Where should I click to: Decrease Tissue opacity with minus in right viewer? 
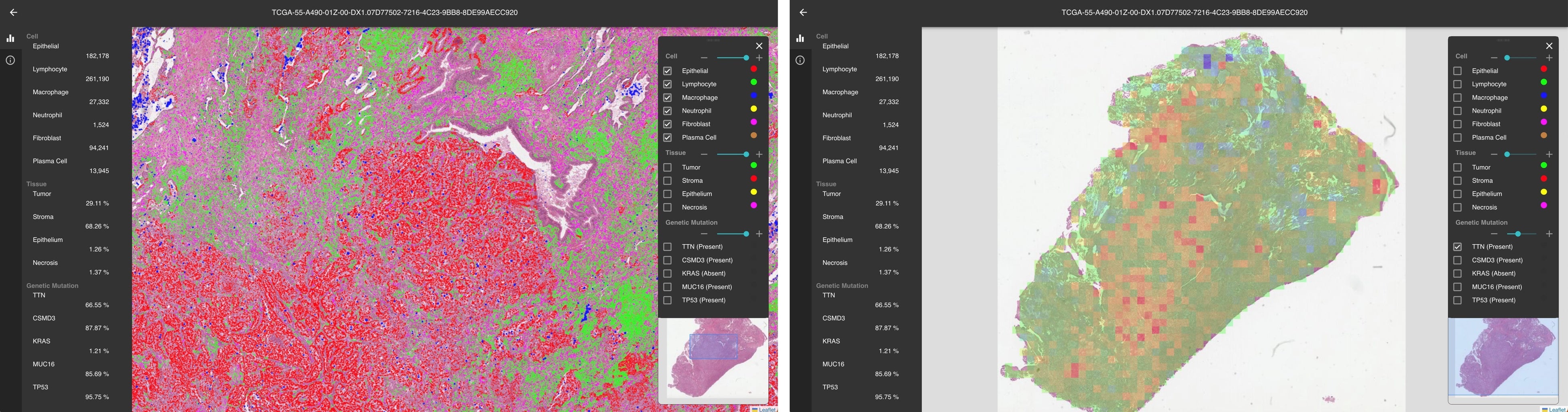(1494, 154)
